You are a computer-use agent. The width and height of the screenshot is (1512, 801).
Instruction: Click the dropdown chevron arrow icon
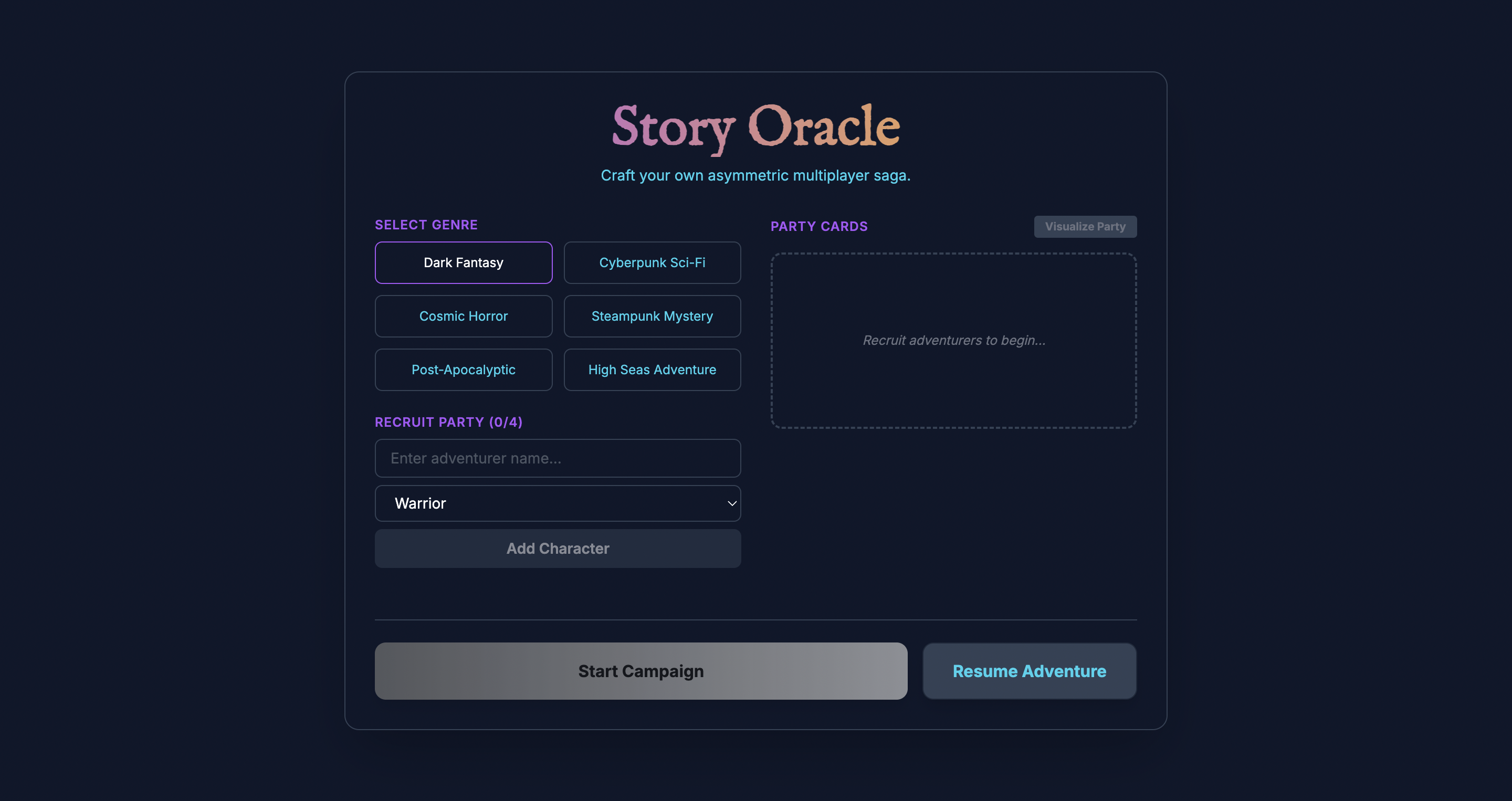(x=731, y=503)
